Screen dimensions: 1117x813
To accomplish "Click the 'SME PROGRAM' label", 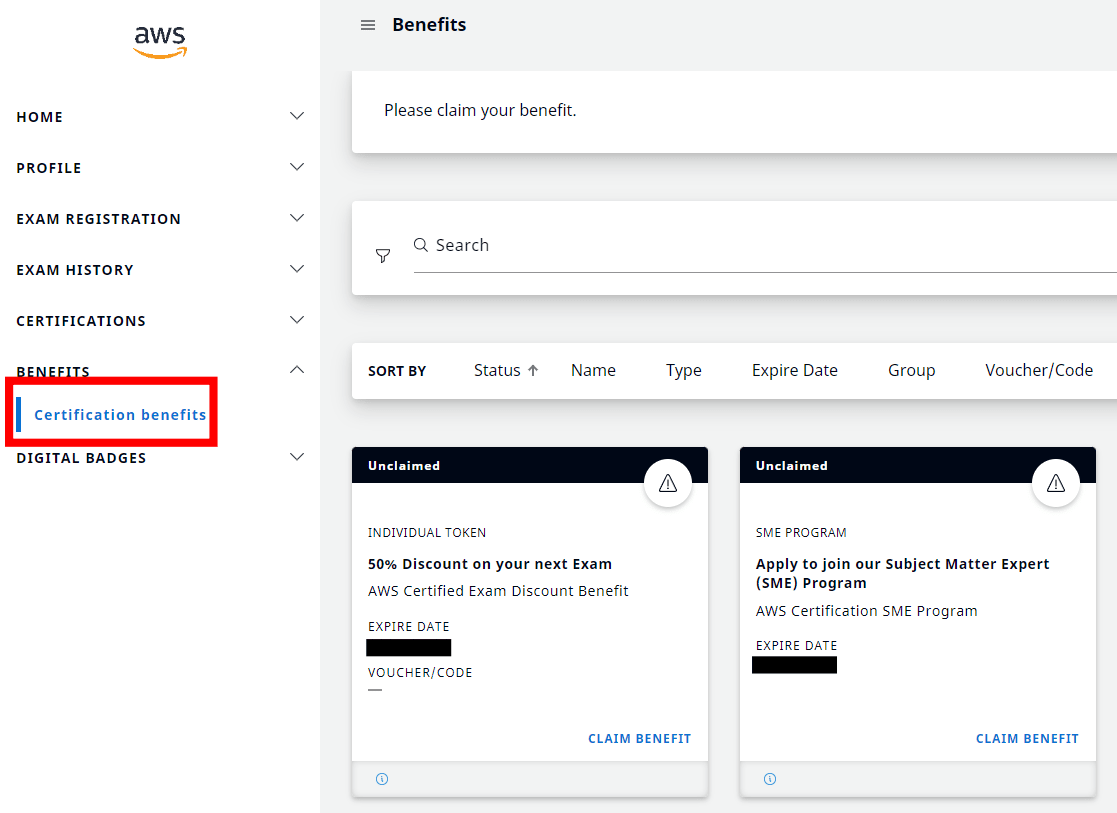I will point(801,533).
